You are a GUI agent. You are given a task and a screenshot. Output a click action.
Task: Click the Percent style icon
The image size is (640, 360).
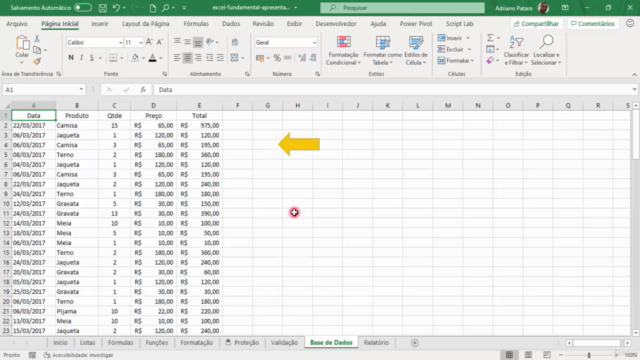[277, 58]
